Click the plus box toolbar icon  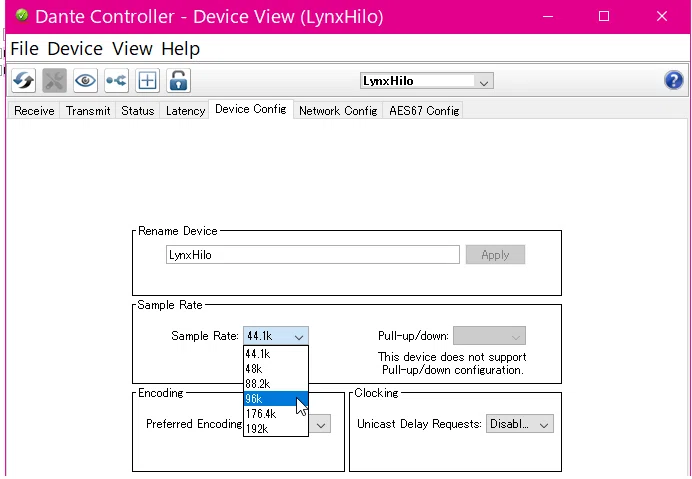click(147, 81)
